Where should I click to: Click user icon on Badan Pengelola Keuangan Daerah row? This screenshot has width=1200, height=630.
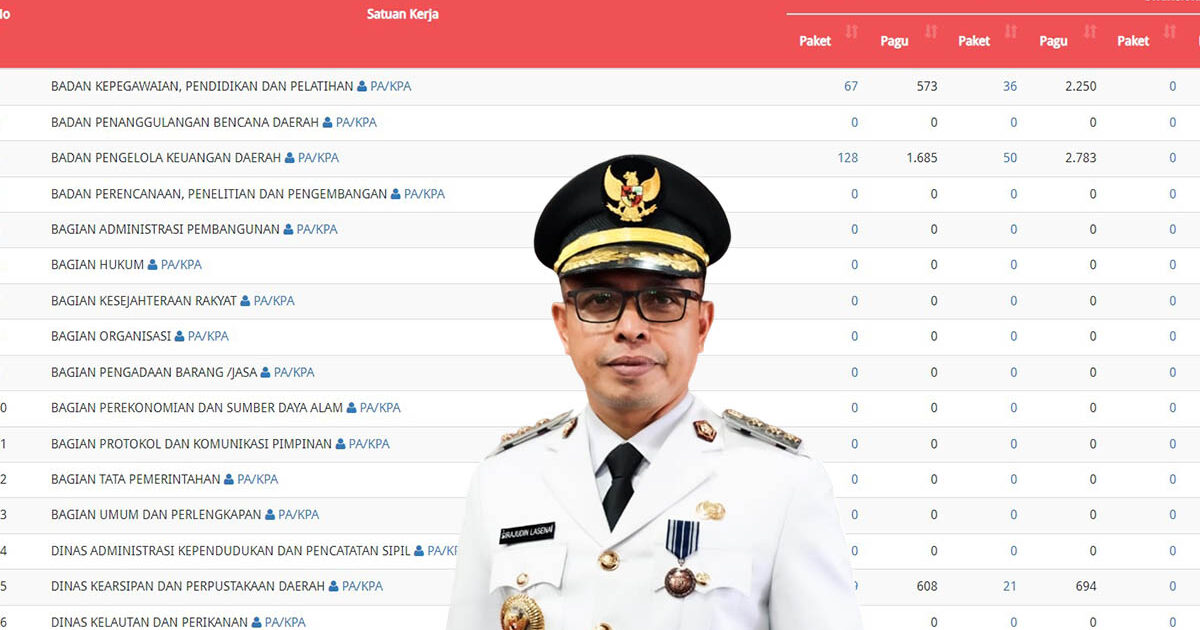click(x=290, y=158)
